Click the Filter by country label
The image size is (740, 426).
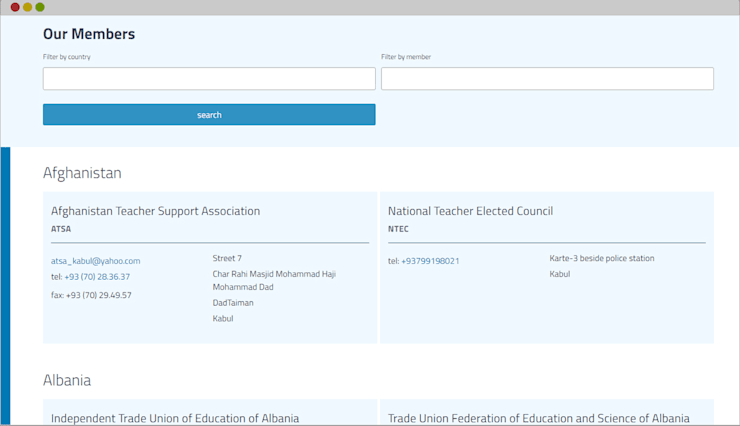pyautogui.click(x=67, y=57)
